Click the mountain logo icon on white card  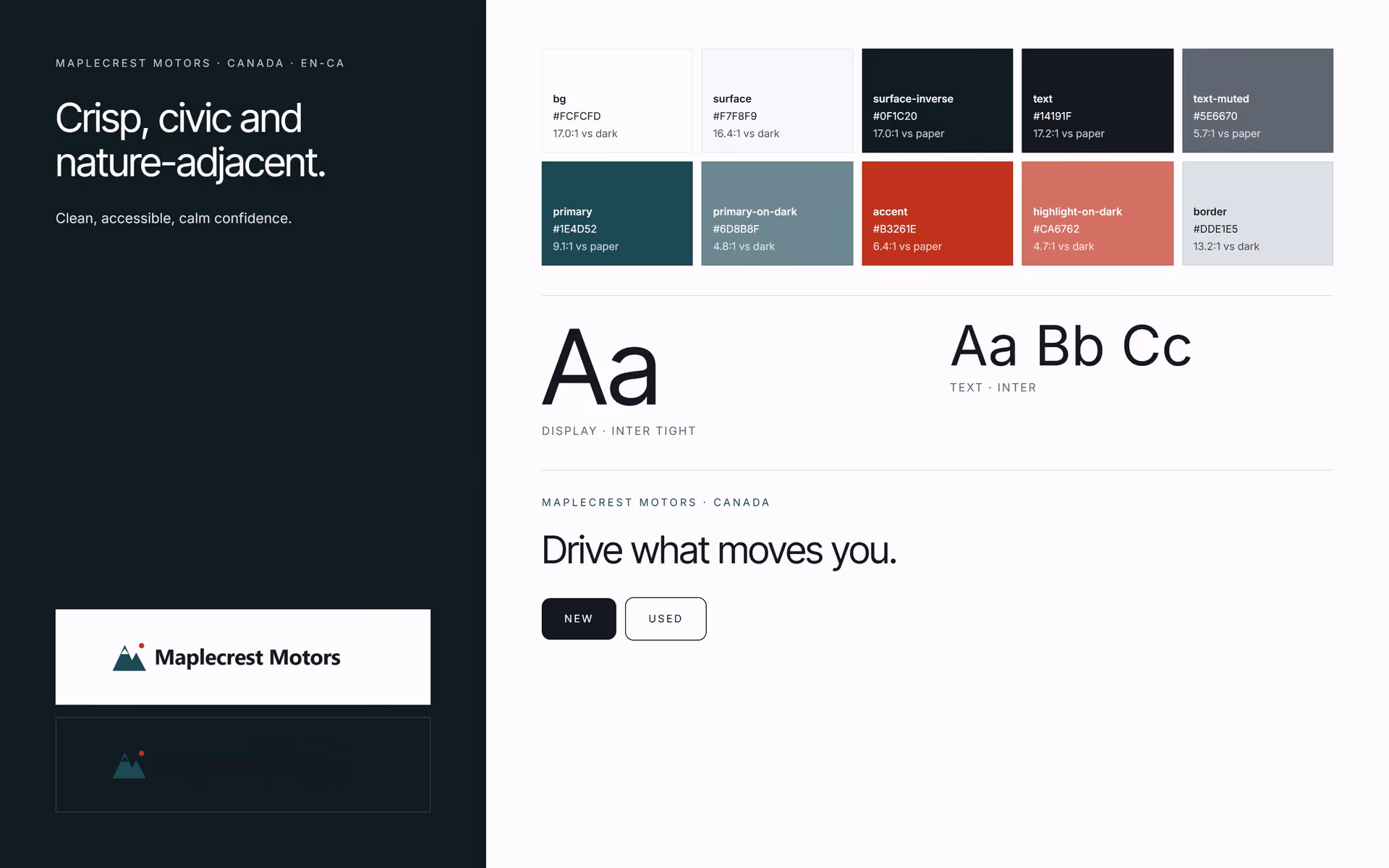click(129, 657)
